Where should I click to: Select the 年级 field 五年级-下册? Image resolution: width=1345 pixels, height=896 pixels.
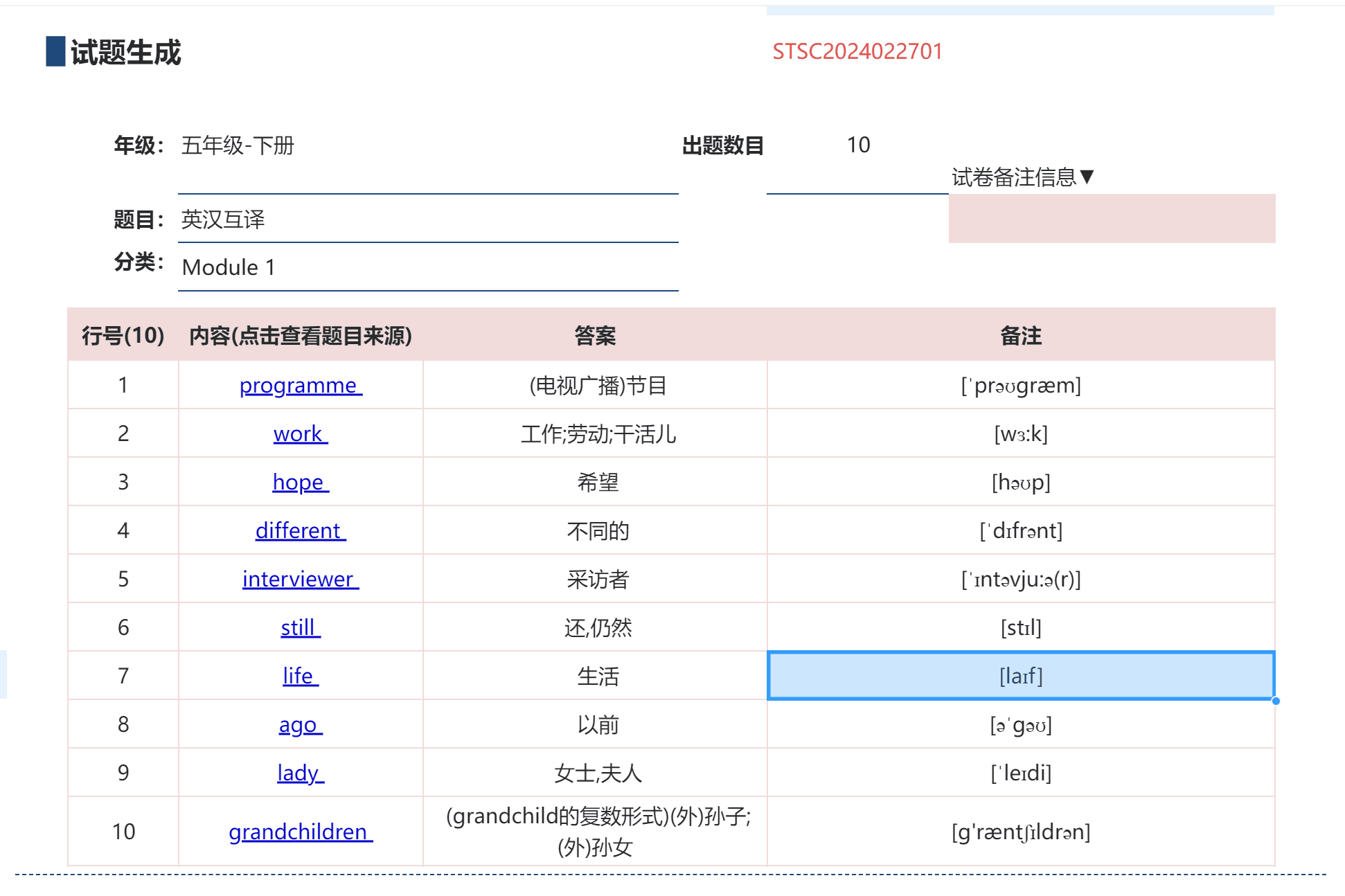pyautogui.click(x=428, y=145)
